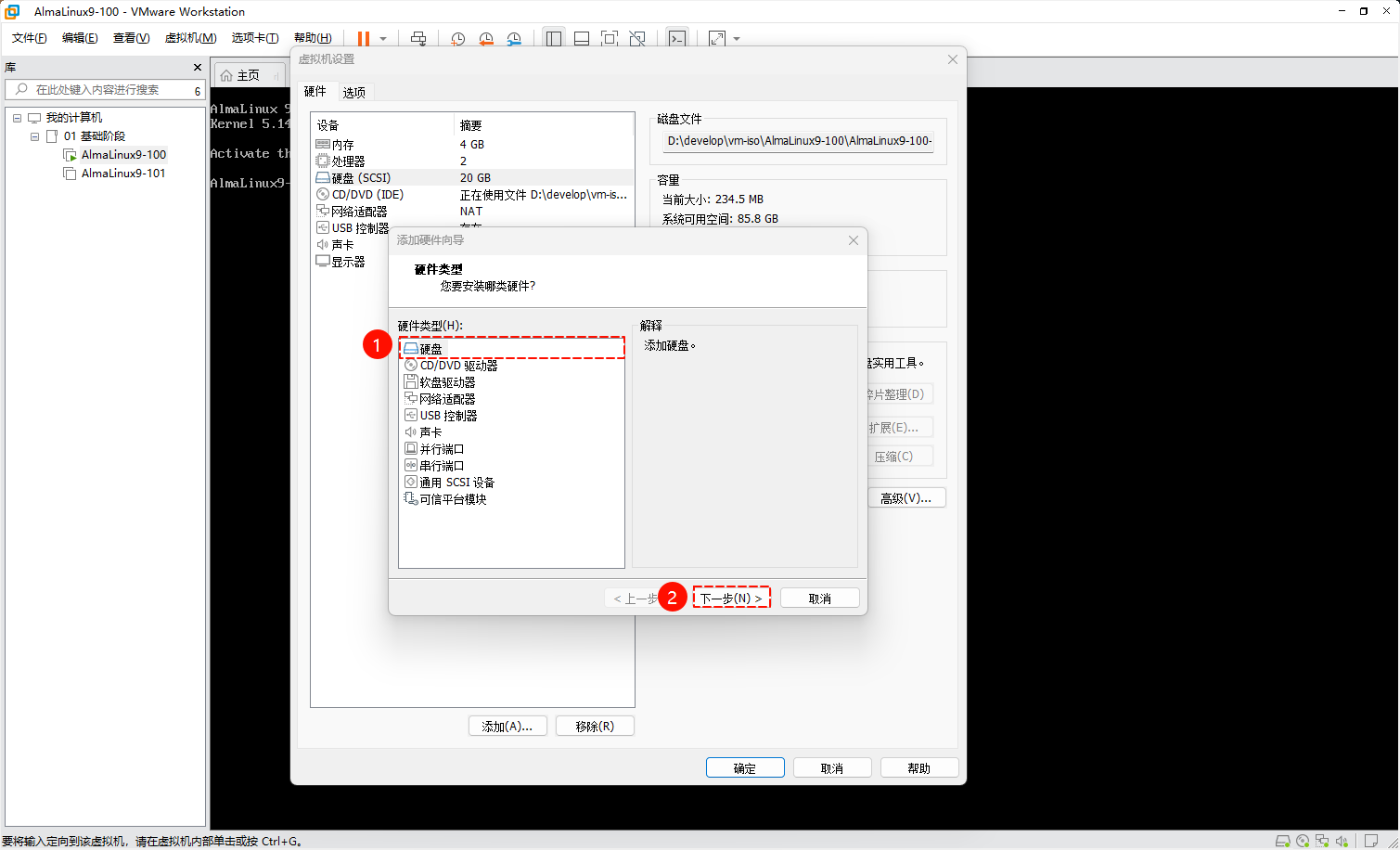Image resolution: width=1400 pixels, height=850 pixels.
Task: Click the hard disk status bar icon
Action: click(x=1282, y=841)
